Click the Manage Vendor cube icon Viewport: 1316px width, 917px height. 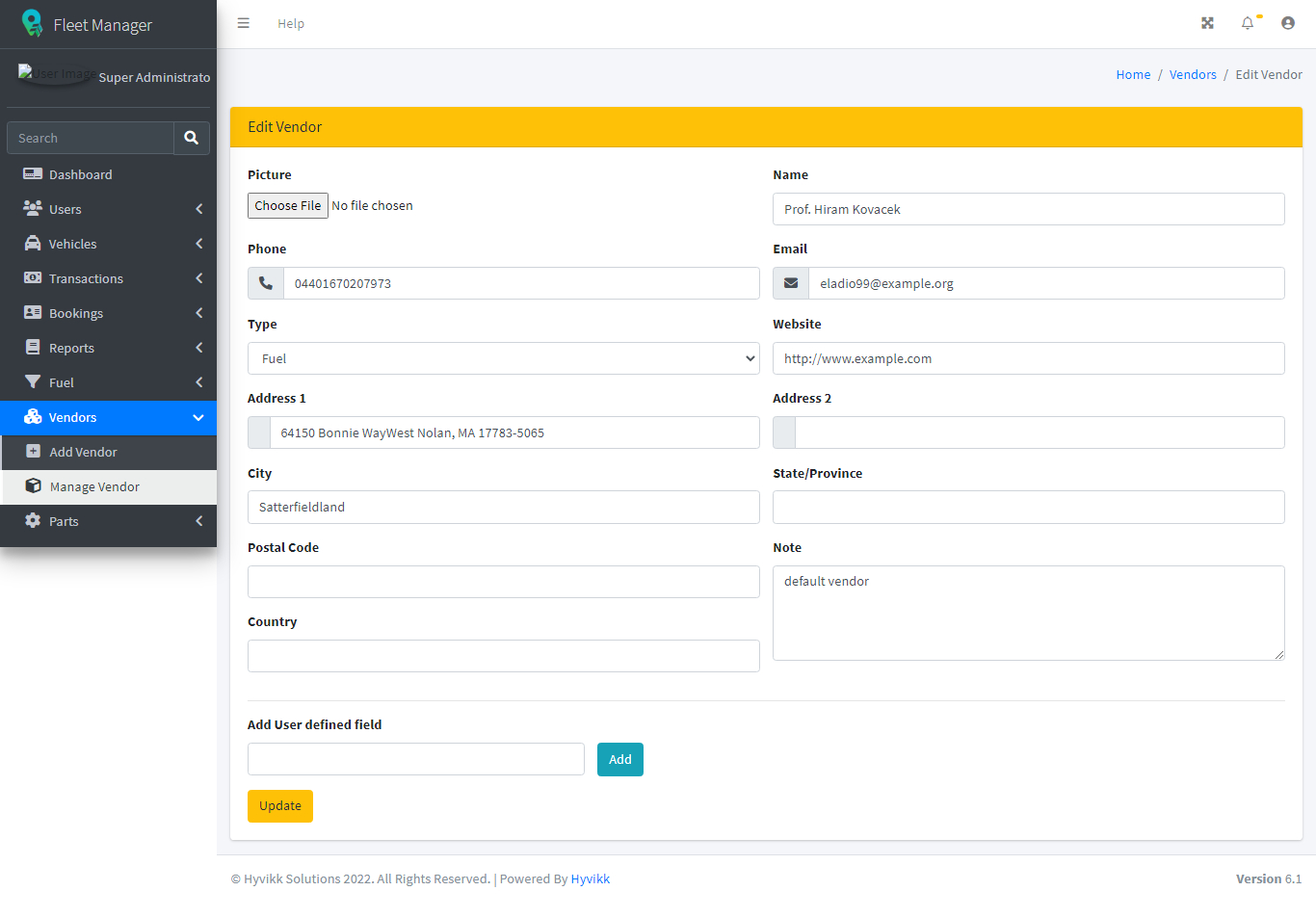point(33,486)
